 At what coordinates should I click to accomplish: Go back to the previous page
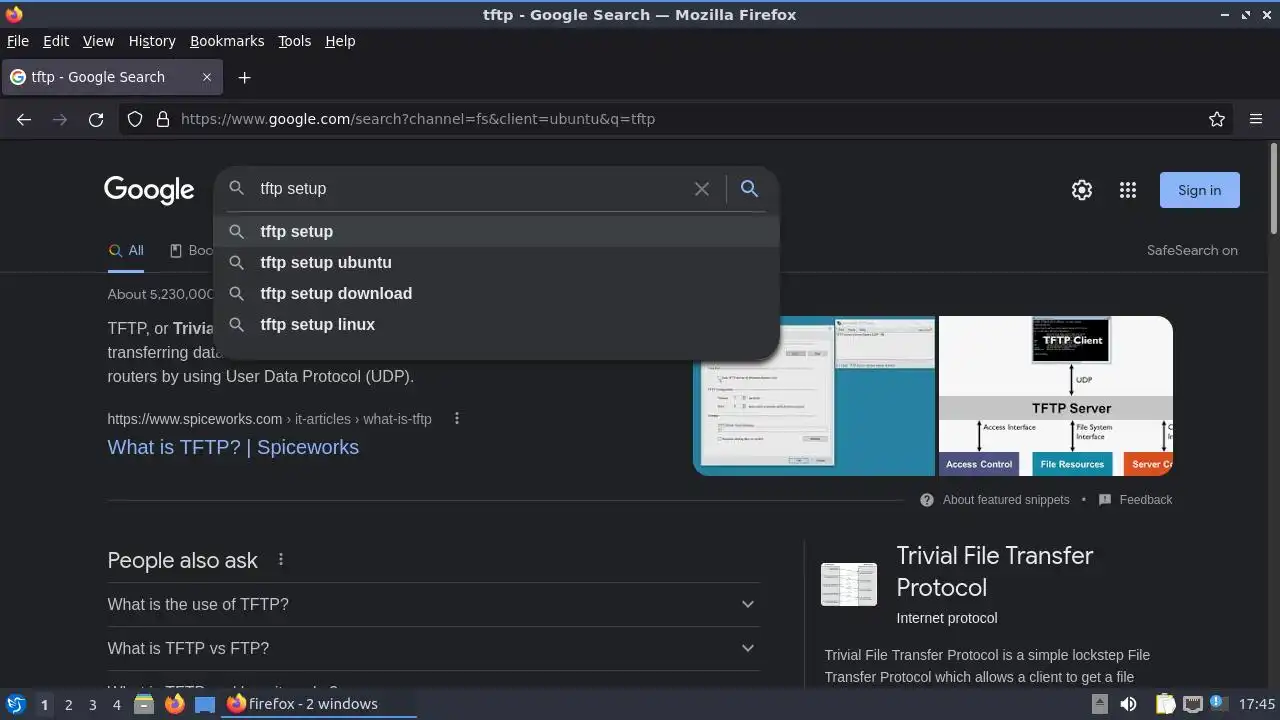coord(24,119)
